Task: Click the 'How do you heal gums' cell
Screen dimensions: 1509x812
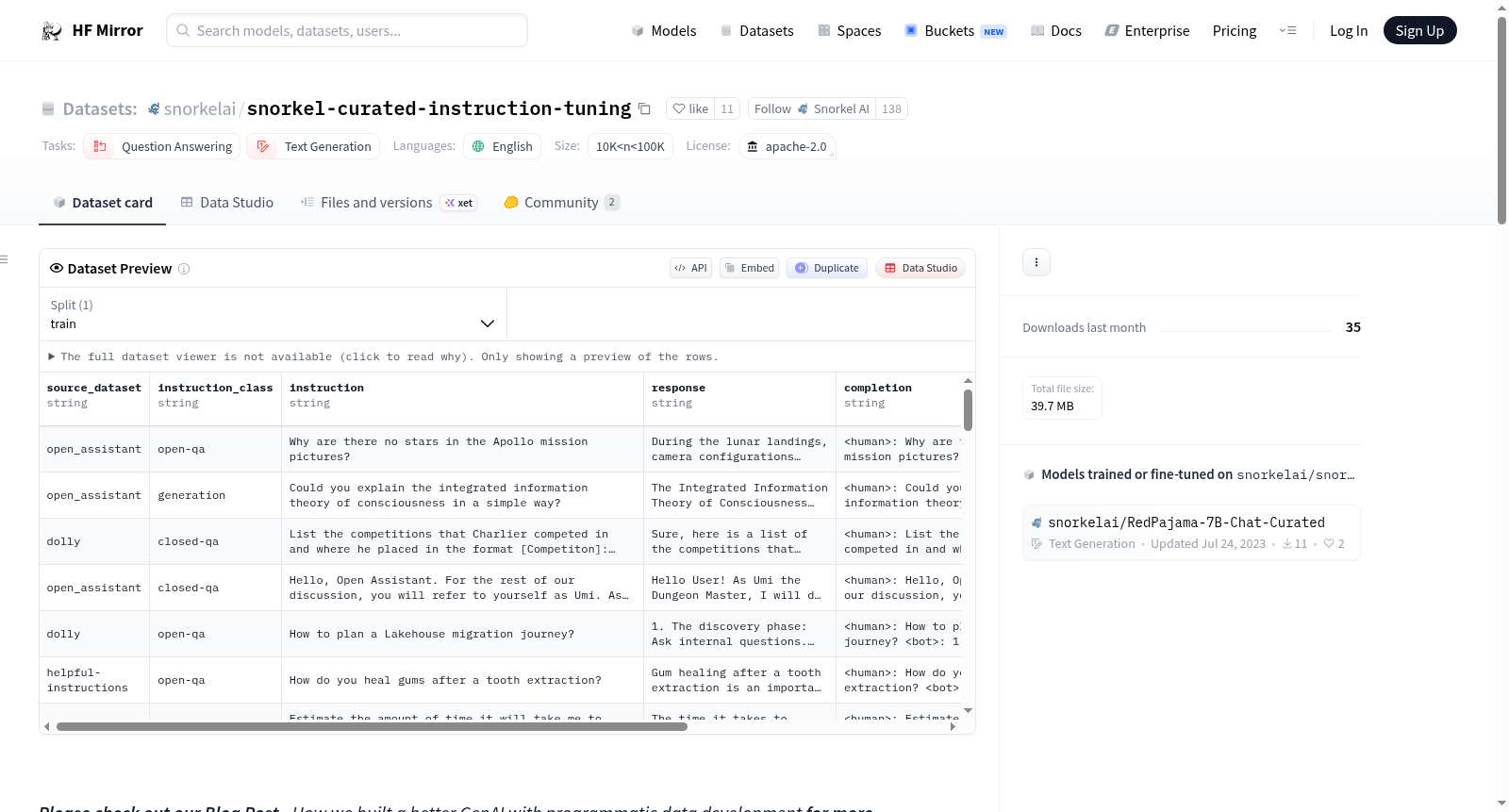Action: point(463,681)
